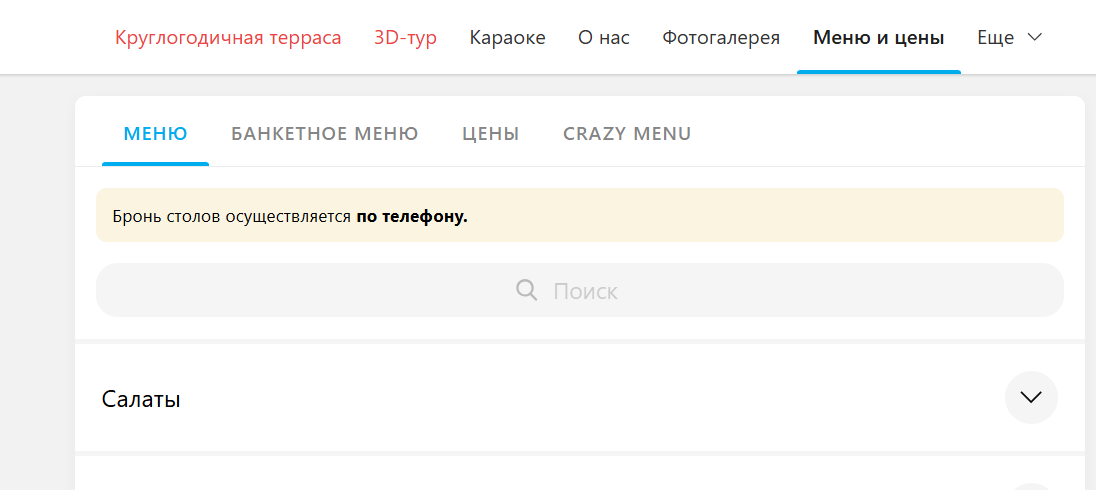Select Меню и цены navigation item

coord(879,38)
